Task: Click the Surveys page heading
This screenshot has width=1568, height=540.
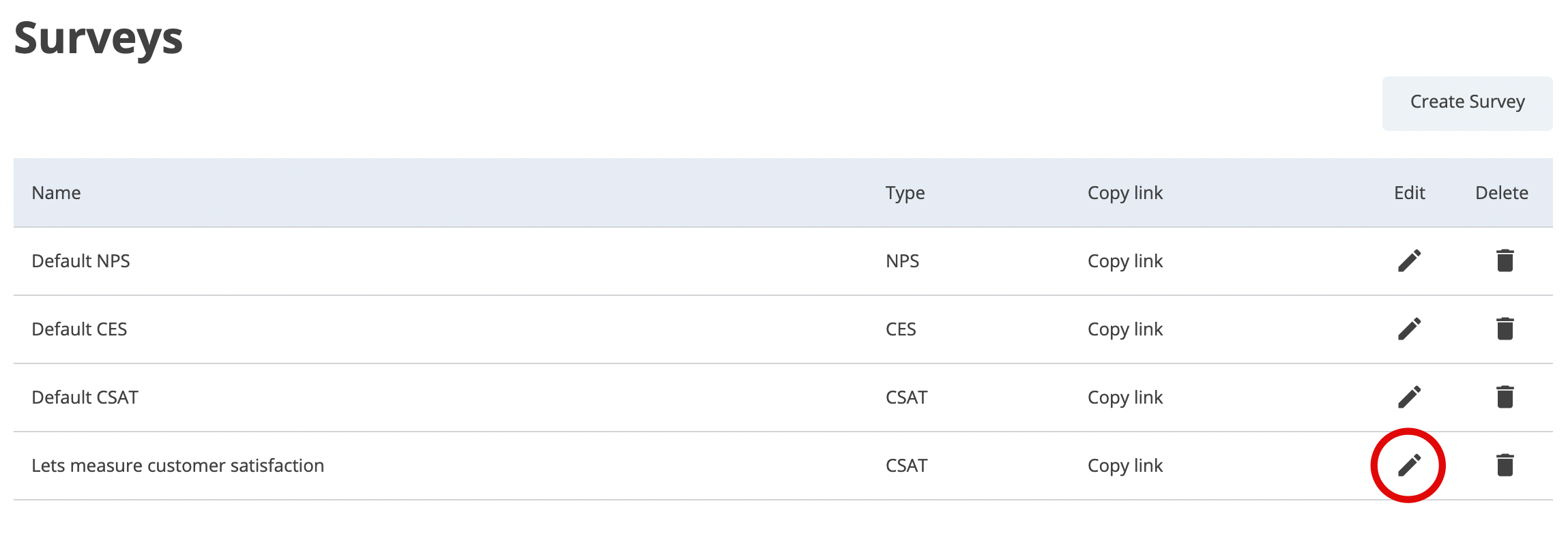Action: coord(98,38)
